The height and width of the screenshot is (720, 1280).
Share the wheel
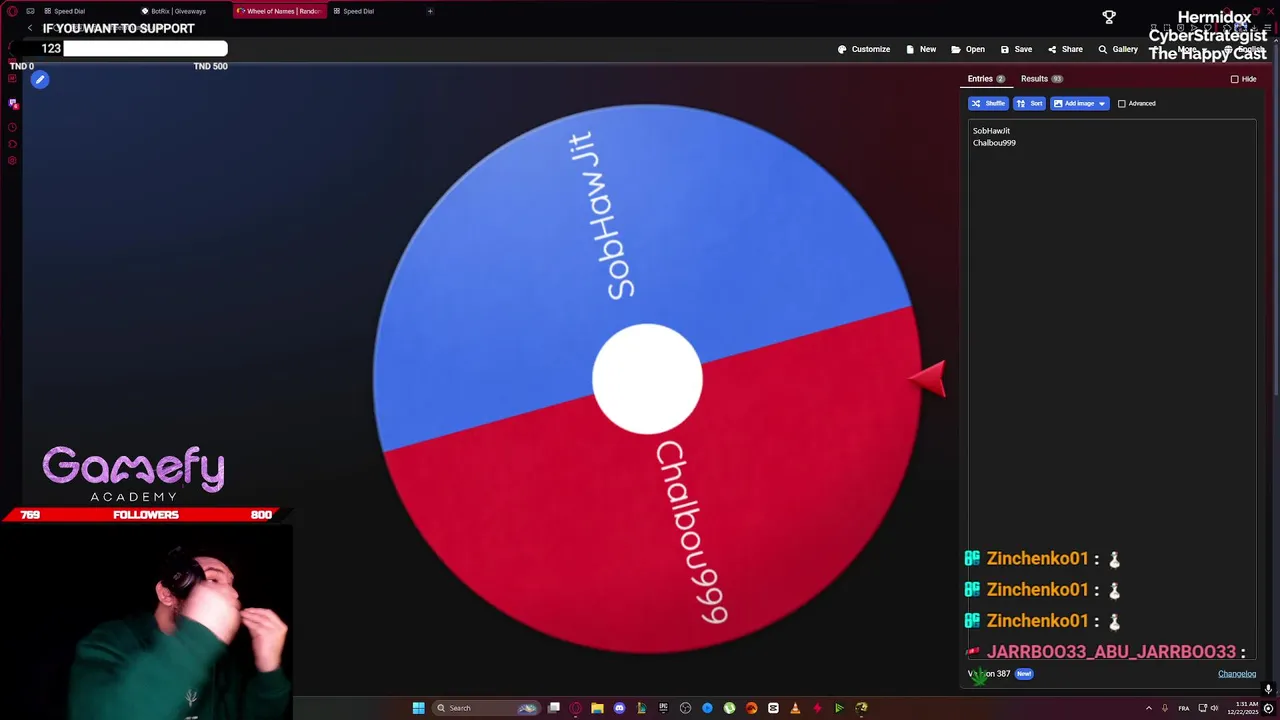[1065, 49]
